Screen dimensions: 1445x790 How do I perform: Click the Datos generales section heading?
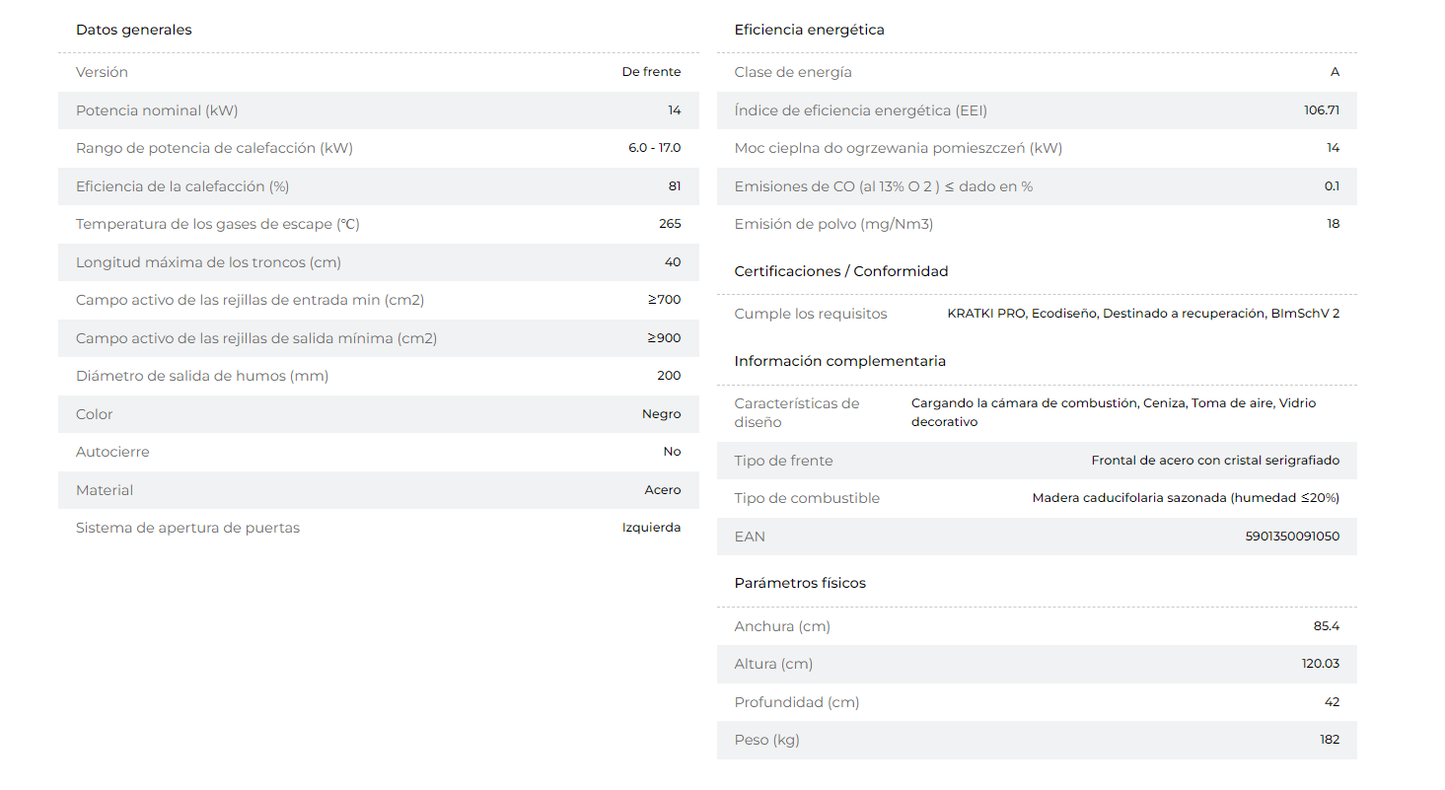(x=134, y=30)
